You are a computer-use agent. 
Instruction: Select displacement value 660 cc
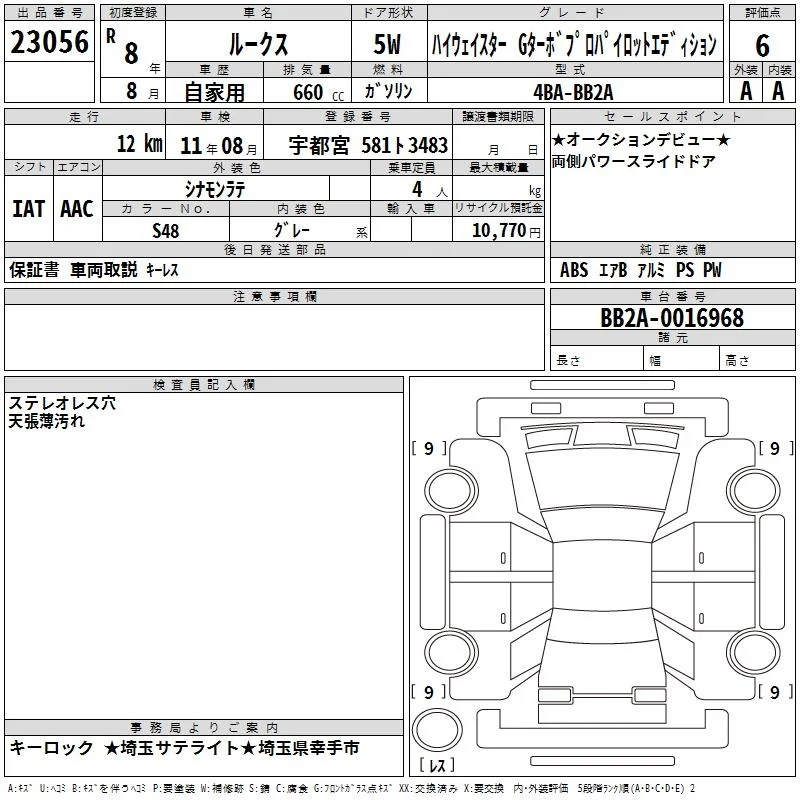tap(319, 92)
